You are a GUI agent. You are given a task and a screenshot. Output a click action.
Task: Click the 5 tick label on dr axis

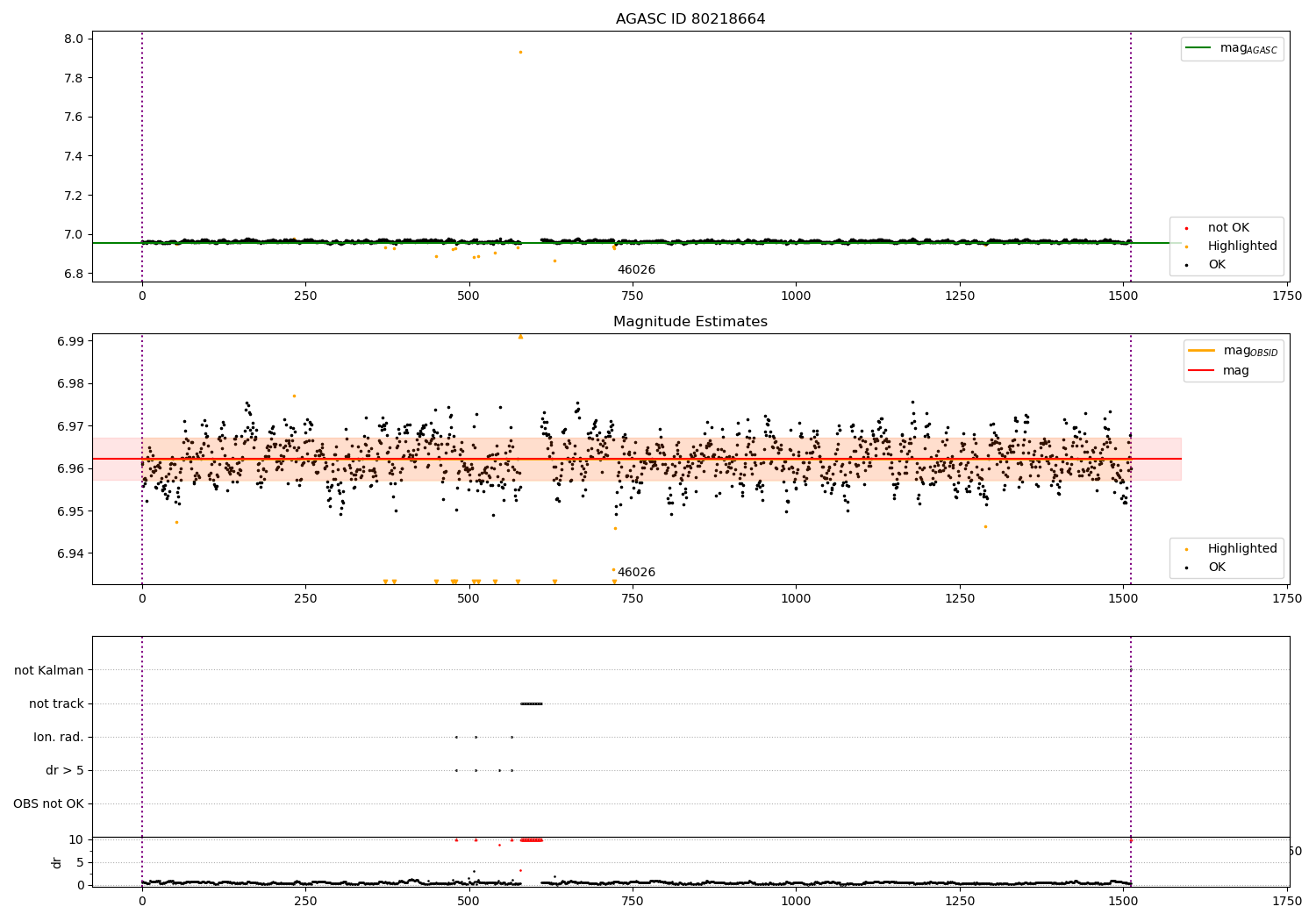pyautogui.click(x=80, y=862)
